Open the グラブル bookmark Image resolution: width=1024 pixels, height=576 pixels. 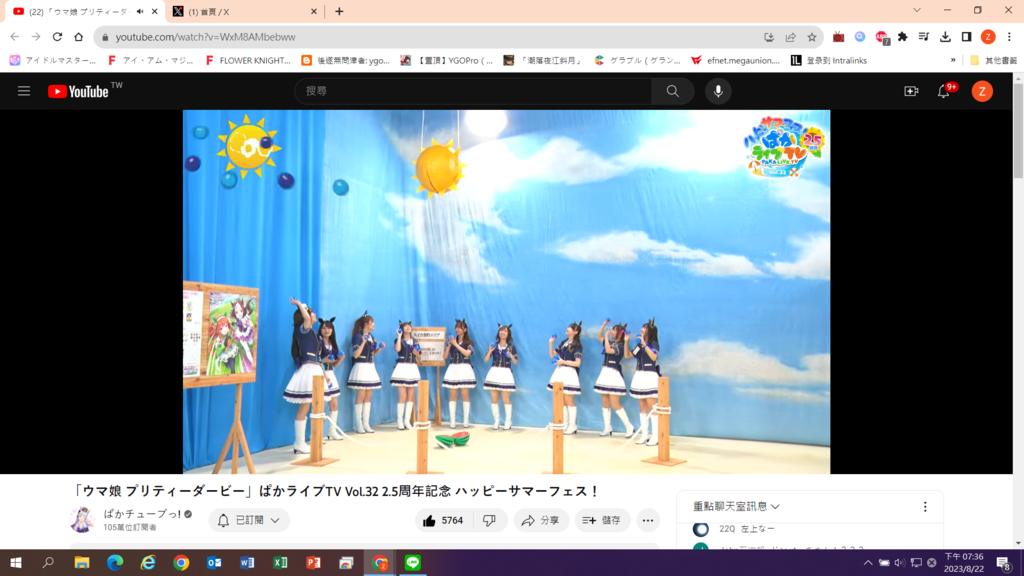click(x=637, y=60)
